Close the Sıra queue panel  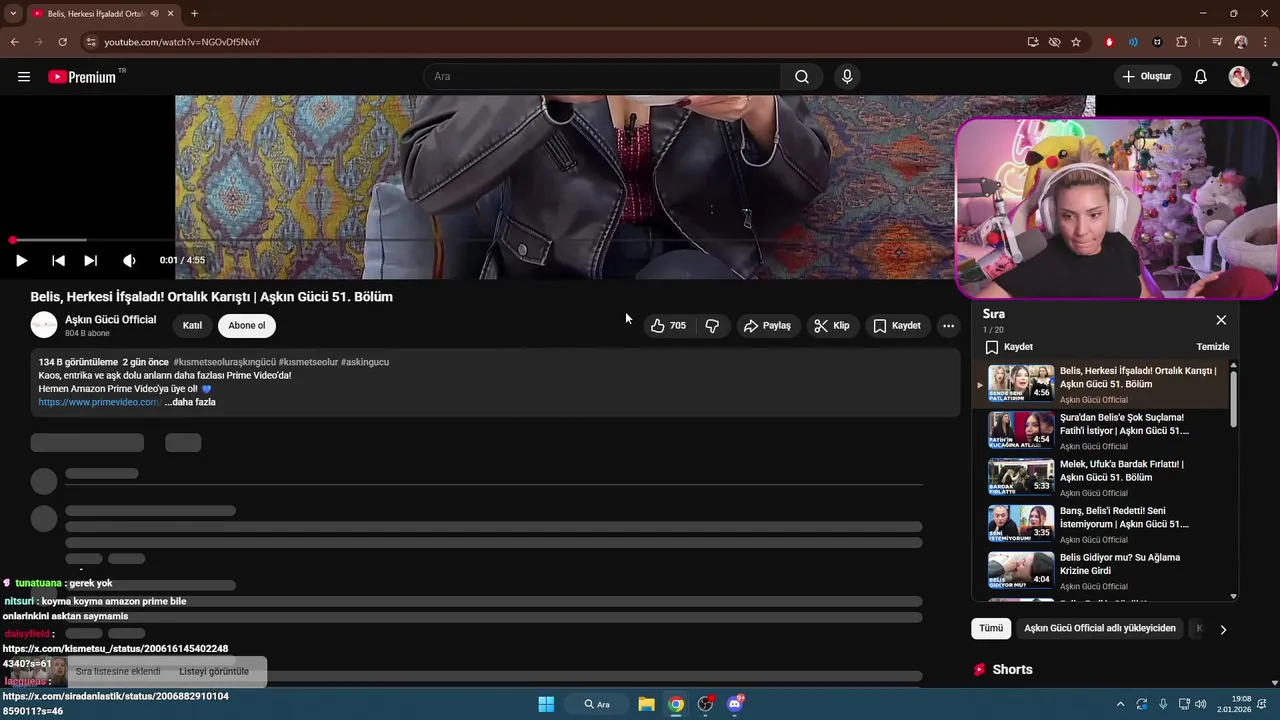[1221, 320]
